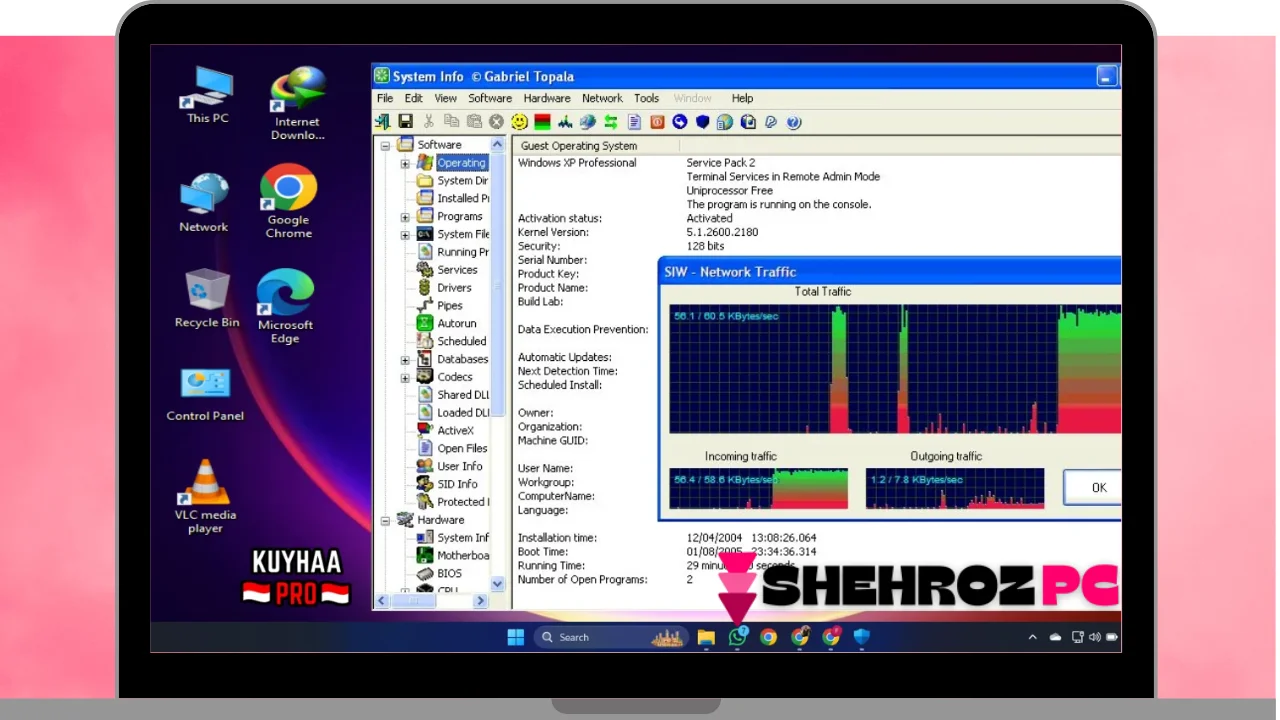Click the dark blue shield toolbar icon
The width and height of the screenshot is (1280, 720).
click(702, 122)
